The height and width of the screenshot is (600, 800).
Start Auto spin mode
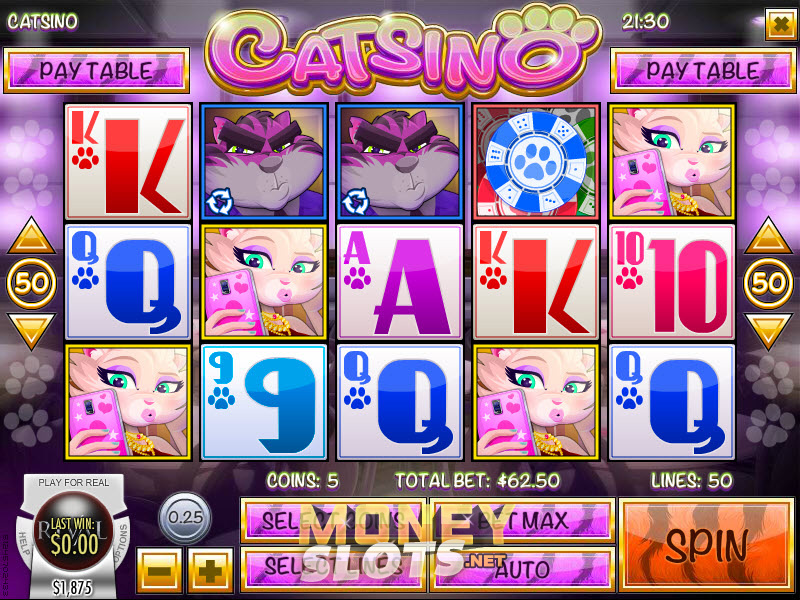pyautogui.click(x=522, y=569)
